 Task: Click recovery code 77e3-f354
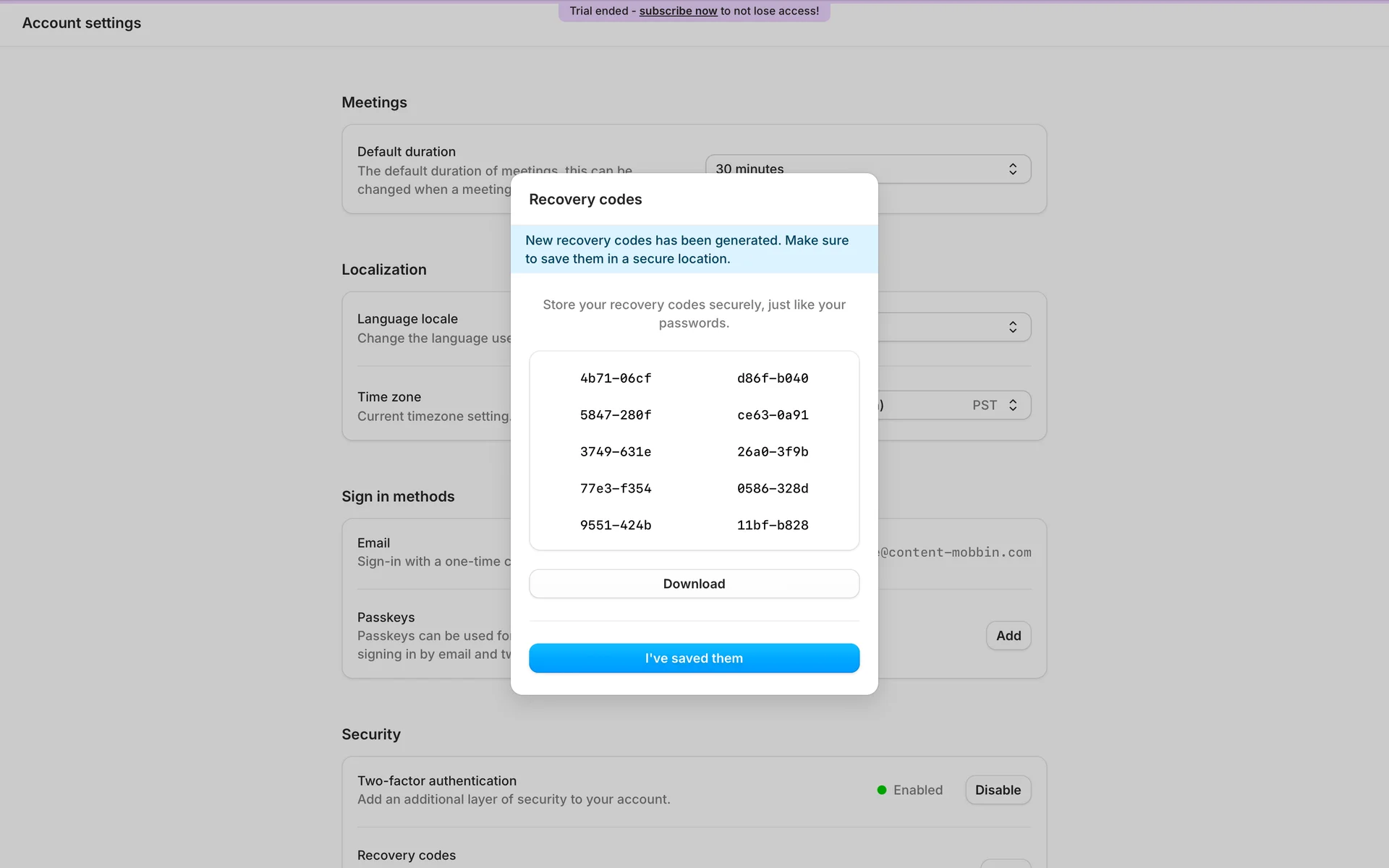click(616, 489)
